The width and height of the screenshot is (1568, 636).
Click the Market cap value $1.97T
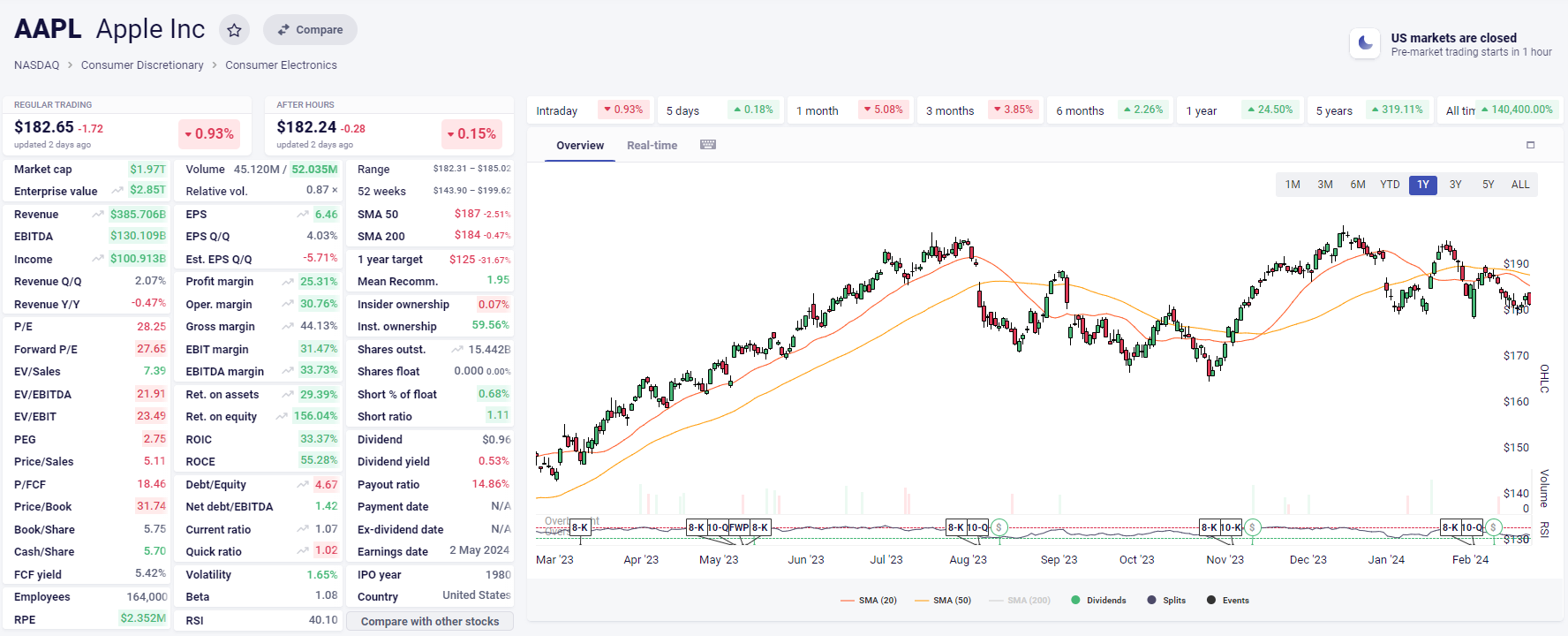(147, 170)
